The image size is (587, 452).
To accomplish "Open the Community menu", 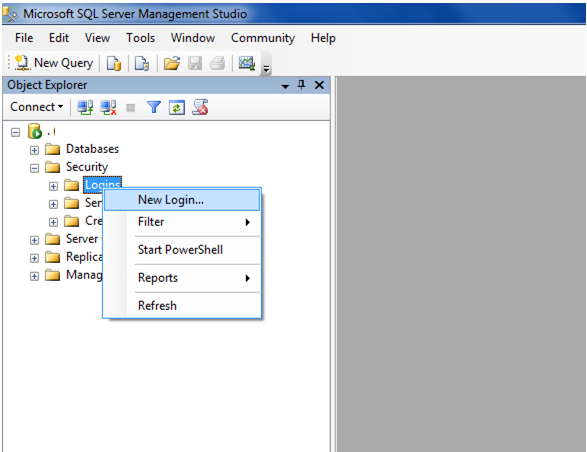I will pyautogui.click(x=263, y=38).
